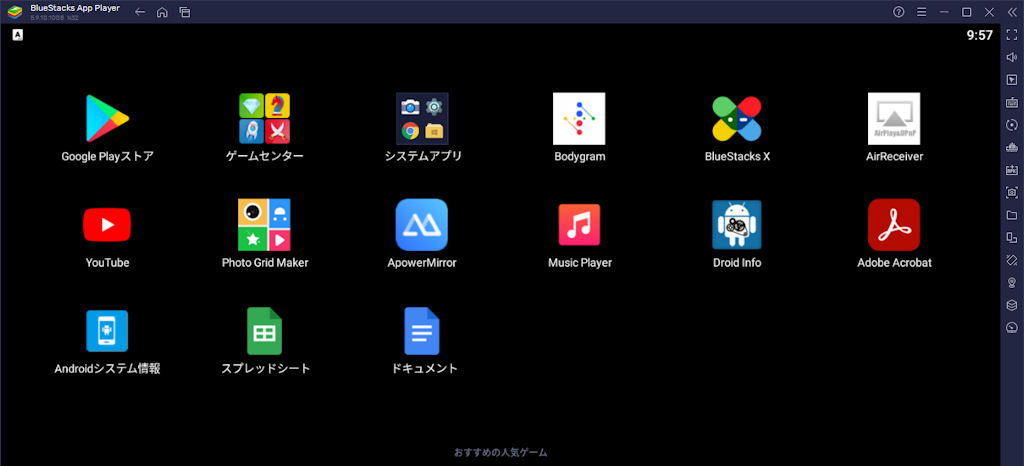The height and width of the screenshot is (466, 1024).
Task: Open keyboard game controls in sidebar
Action: pos(1012,102)
